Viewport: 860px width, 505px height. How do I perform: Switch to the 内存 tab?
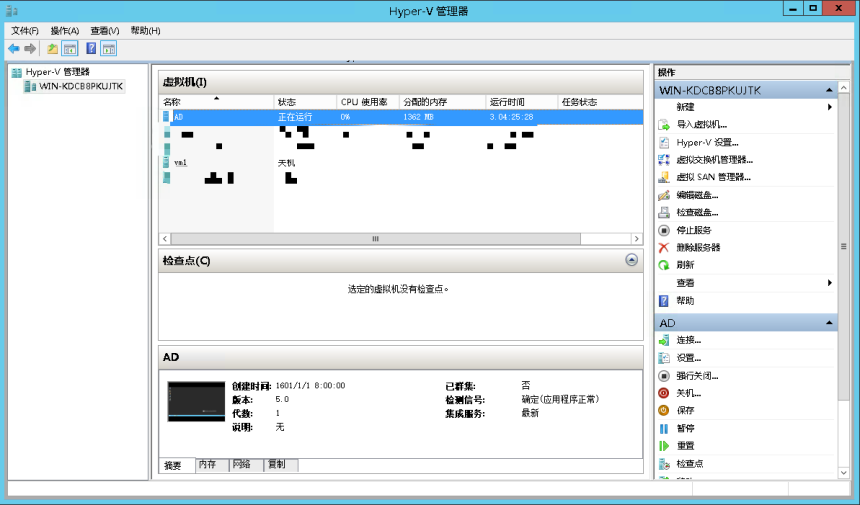click(x=211, y=465)
